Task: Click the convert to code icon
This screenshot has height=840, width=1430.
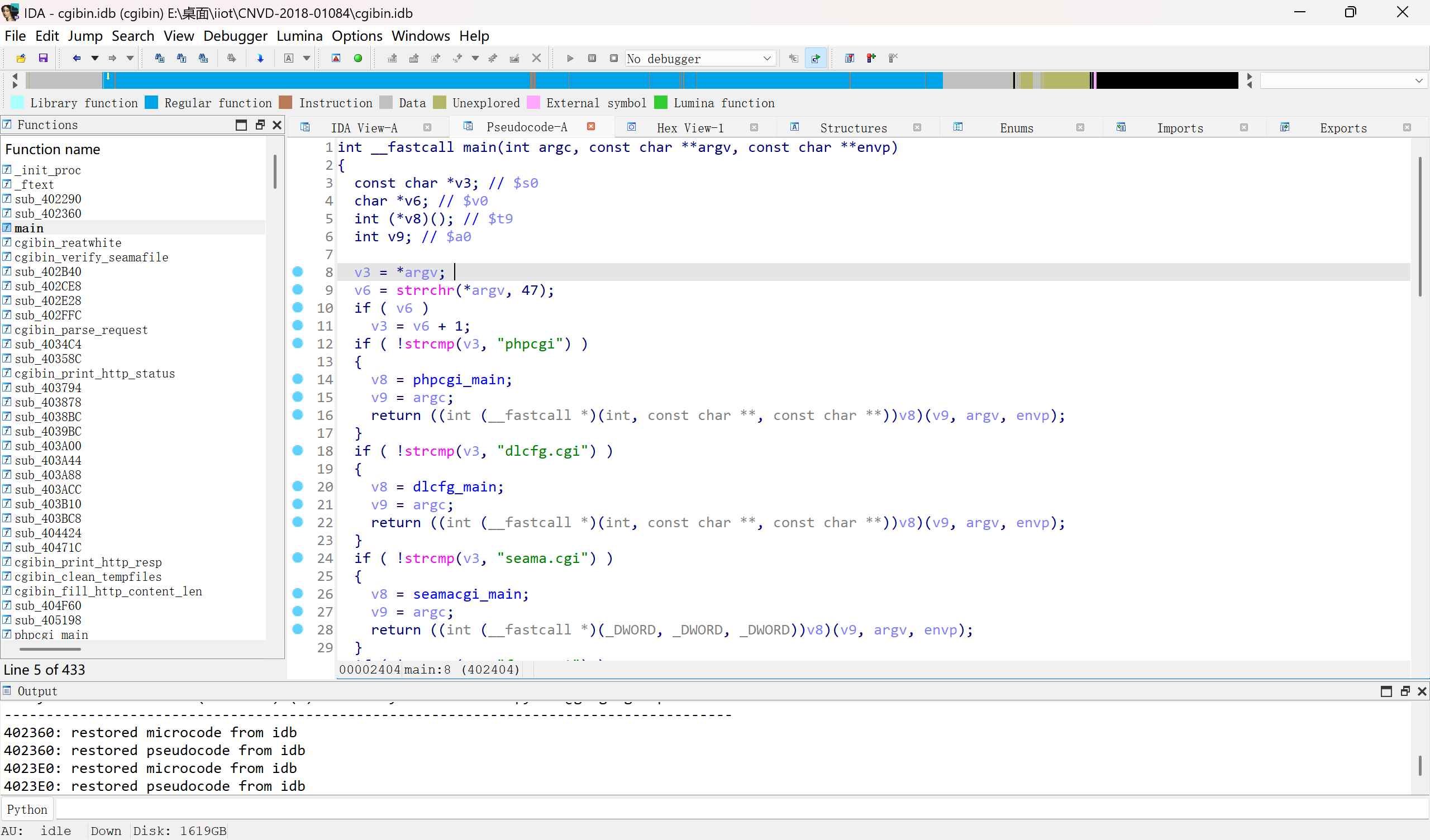Action: 392,58
